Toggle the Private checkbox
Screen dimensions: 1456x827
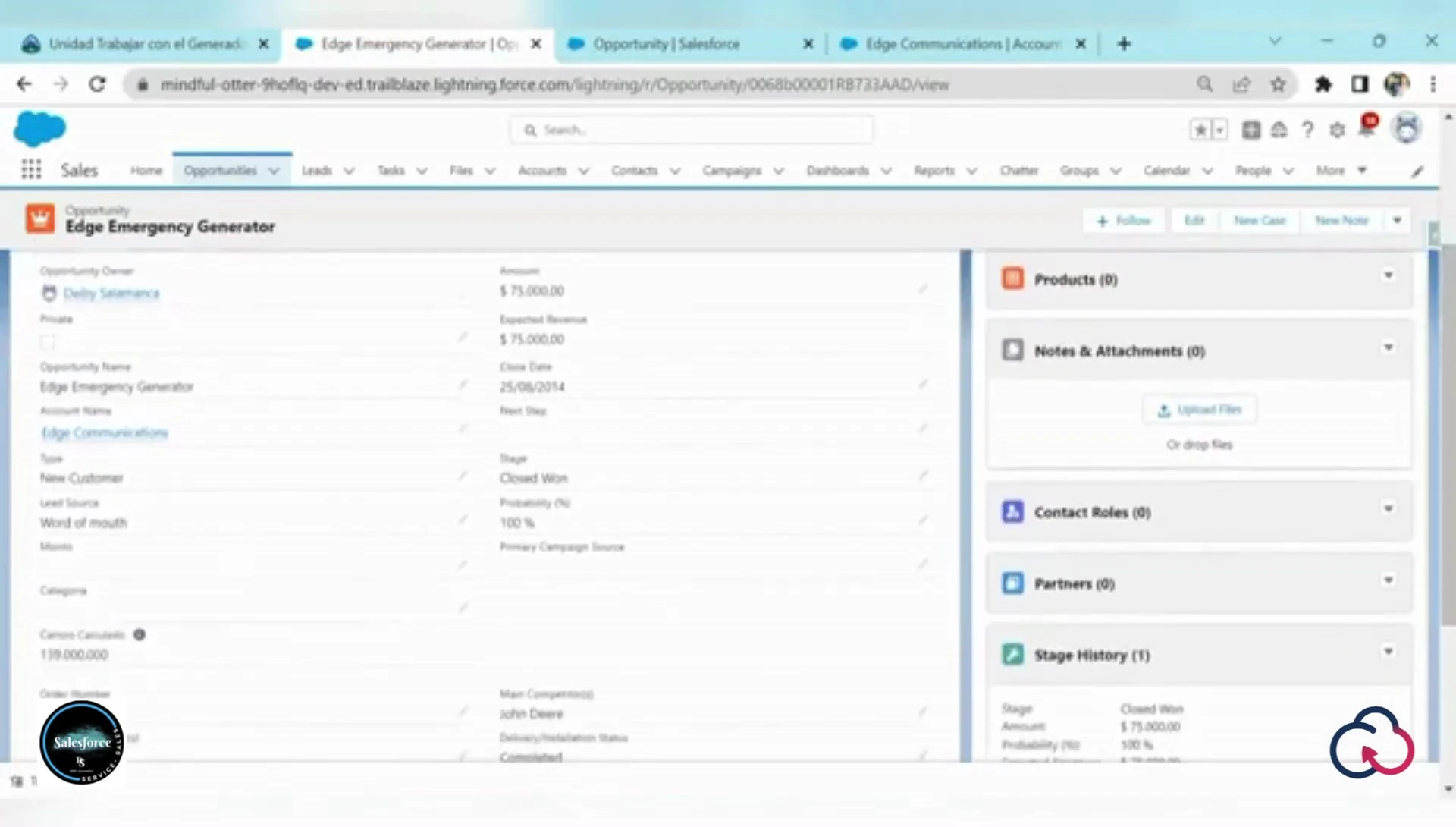[48, 342]
